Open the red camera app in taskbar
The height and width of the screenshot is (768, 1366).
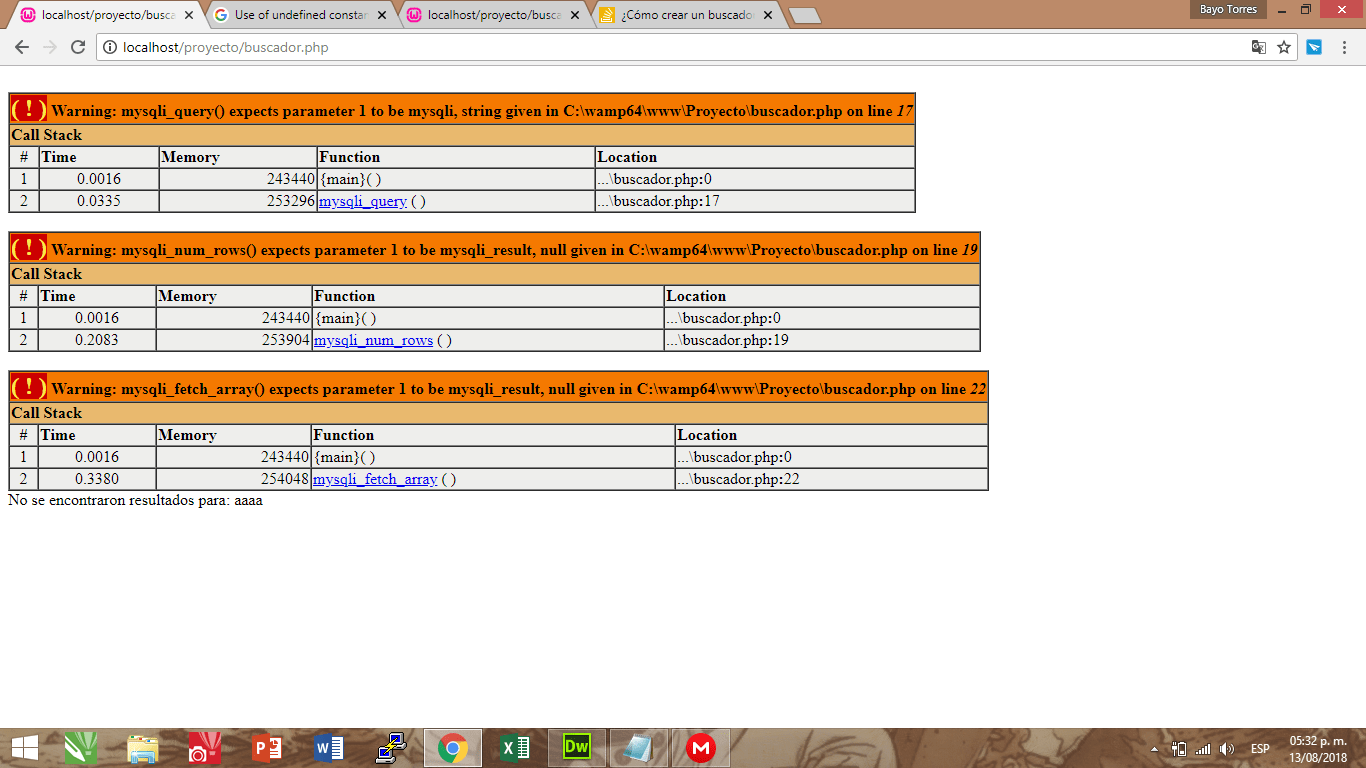[x=204, y=748]
